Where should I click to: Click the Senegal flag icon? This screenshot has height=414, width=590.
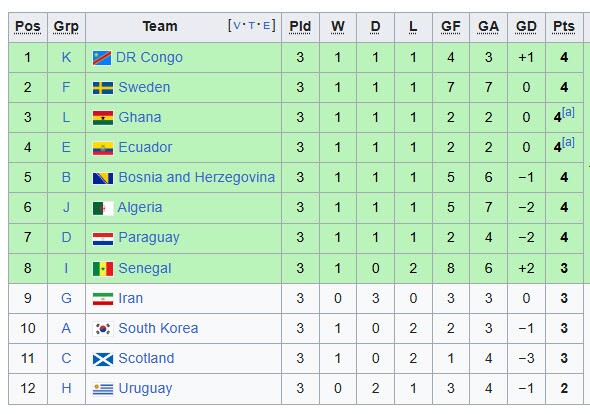103,269
